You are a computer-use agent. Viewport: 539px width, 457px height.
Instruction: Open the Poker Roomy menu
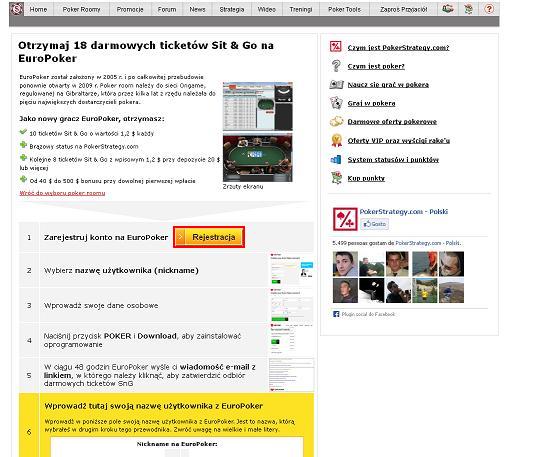point(81,10)
